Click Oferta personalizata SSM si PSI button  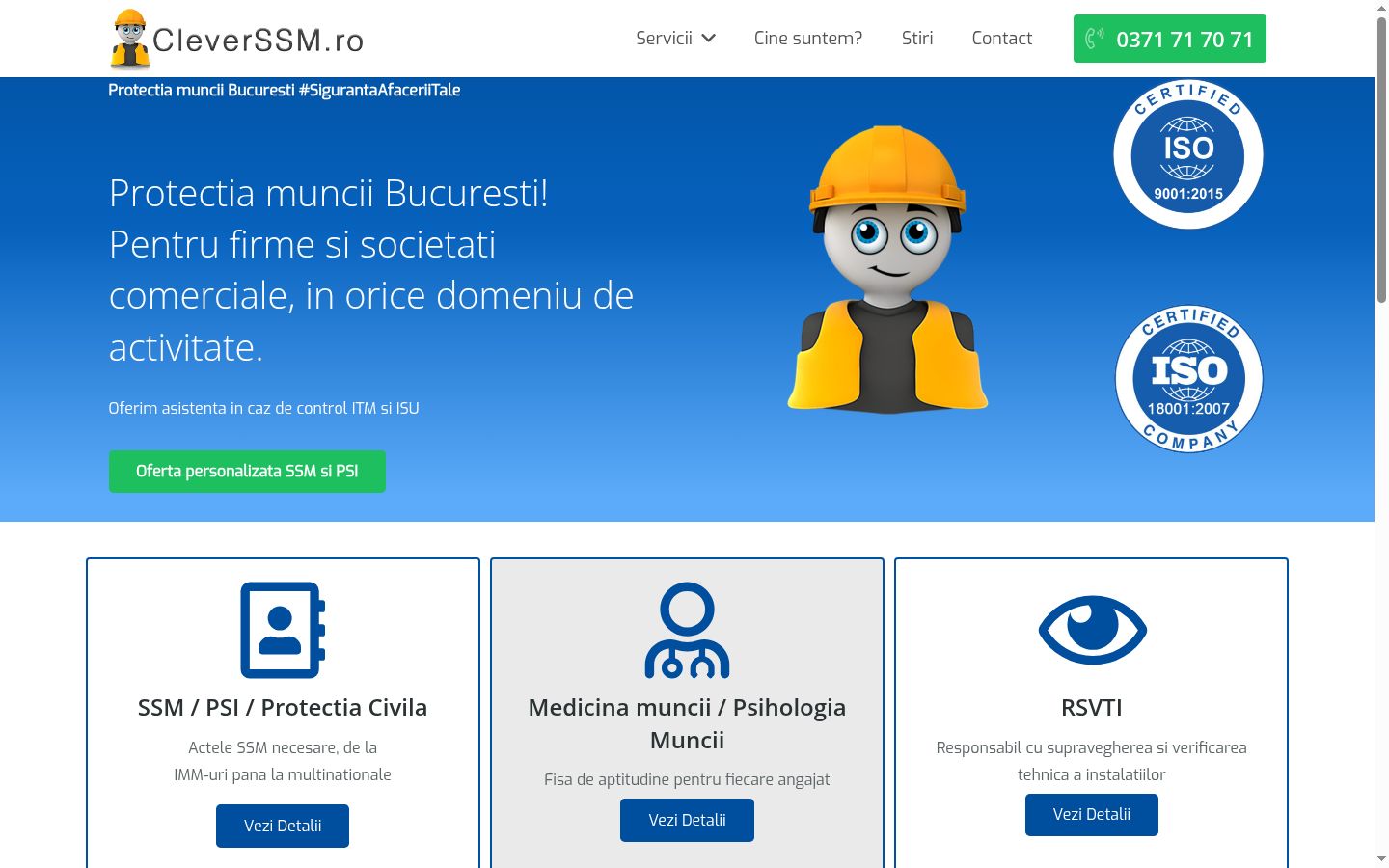tap(247, 472)
